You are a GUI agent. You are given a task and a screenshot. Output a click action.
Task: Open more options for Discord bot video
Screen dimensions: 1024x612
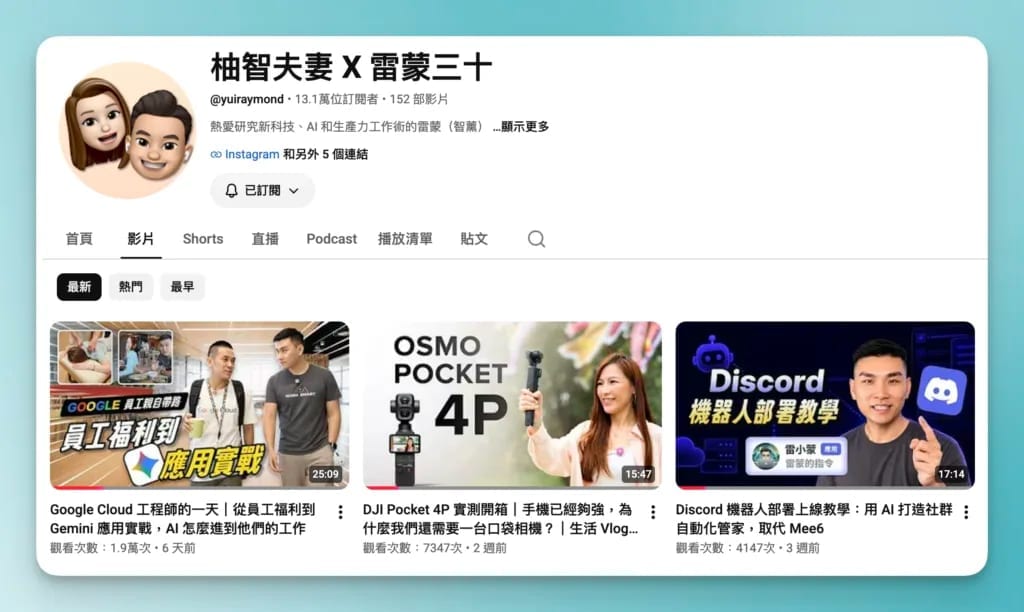[966, 512]
